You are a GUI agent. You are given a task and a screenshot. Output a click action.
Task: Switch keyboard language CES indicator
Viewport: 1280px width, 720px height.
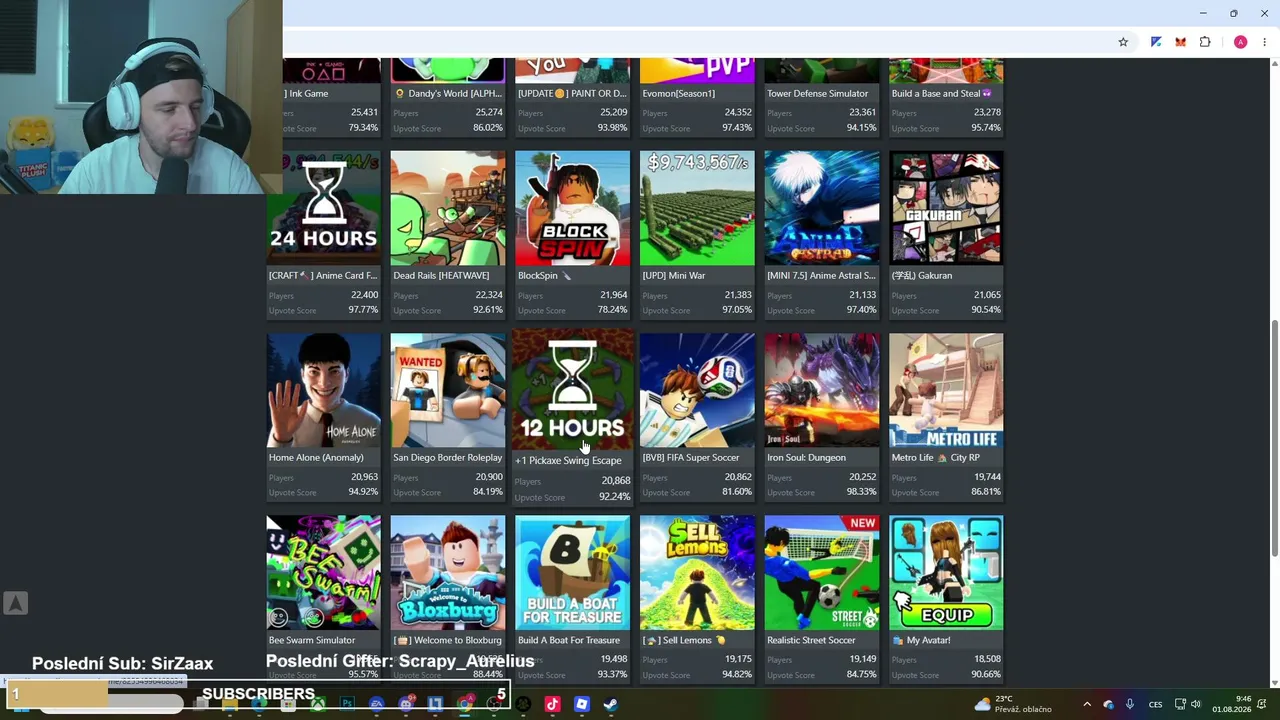(1155, 704)
